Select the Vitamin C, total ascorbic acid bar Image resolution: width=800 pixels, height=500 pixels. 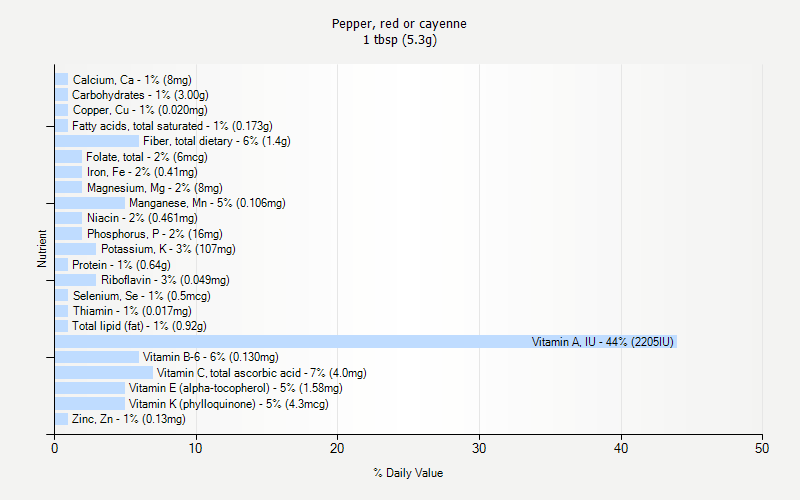pos(103,373)
